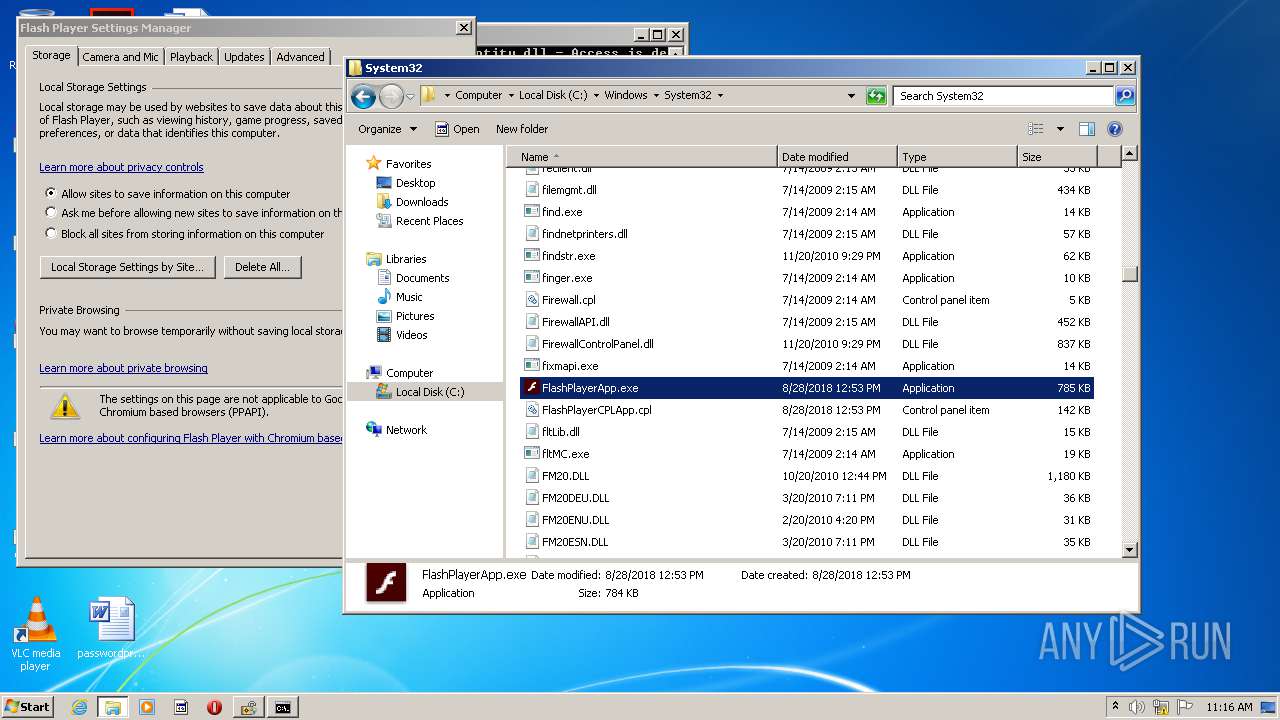Viewport: 1280px width, 720px height.
Task: Click the Delete All button
Action: 262,267
